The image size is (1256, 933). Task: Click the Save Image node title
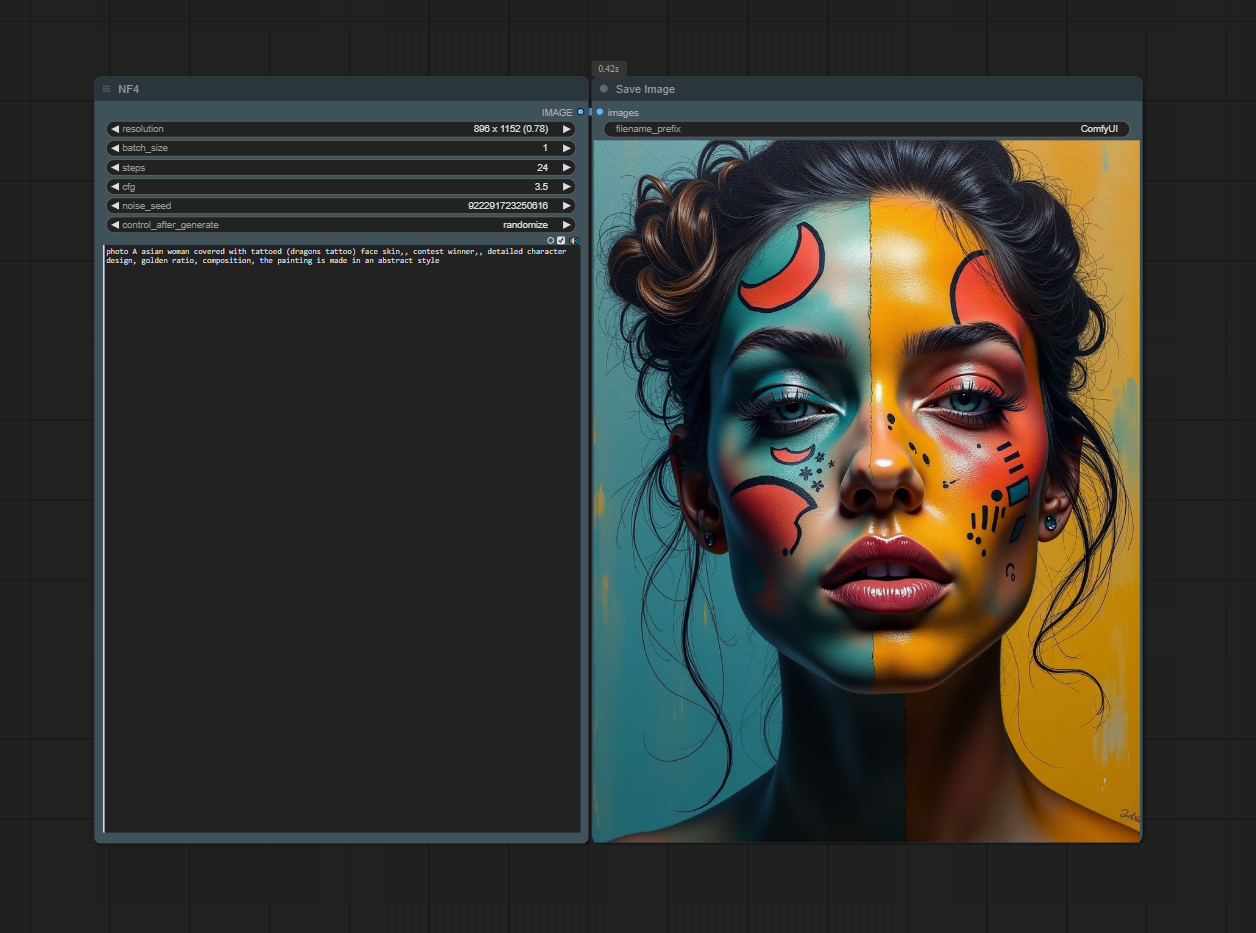tap(645, 89)
